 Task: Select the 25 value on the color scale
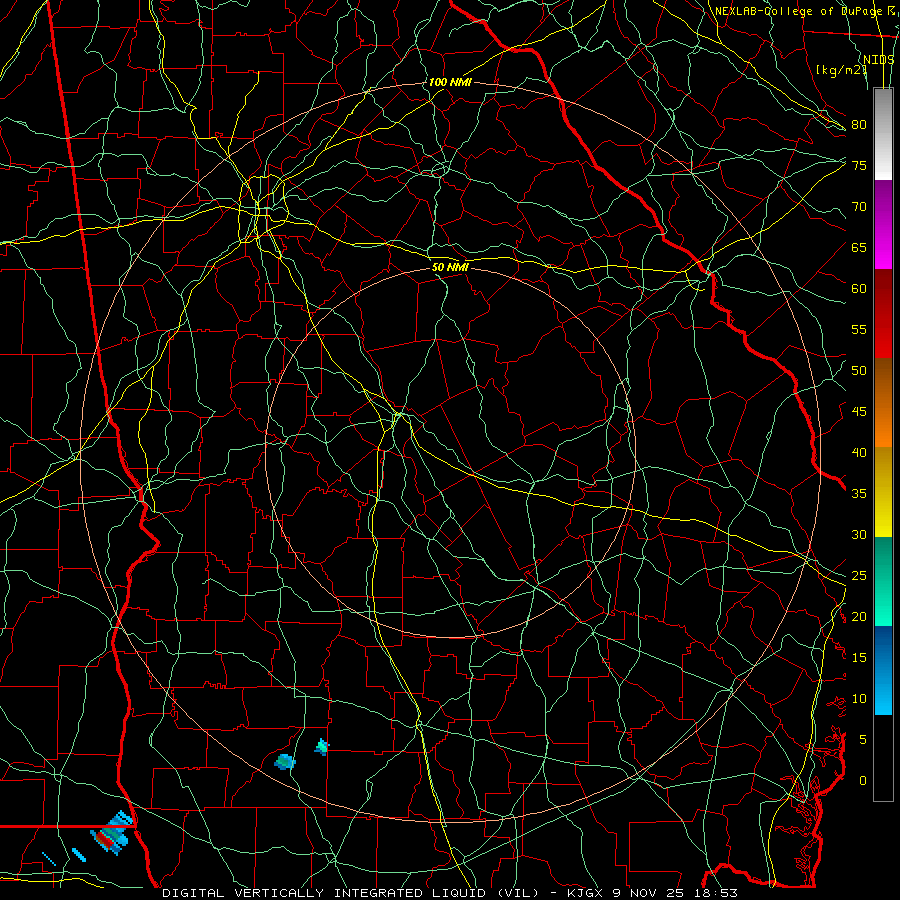click(x=859, y=576)
